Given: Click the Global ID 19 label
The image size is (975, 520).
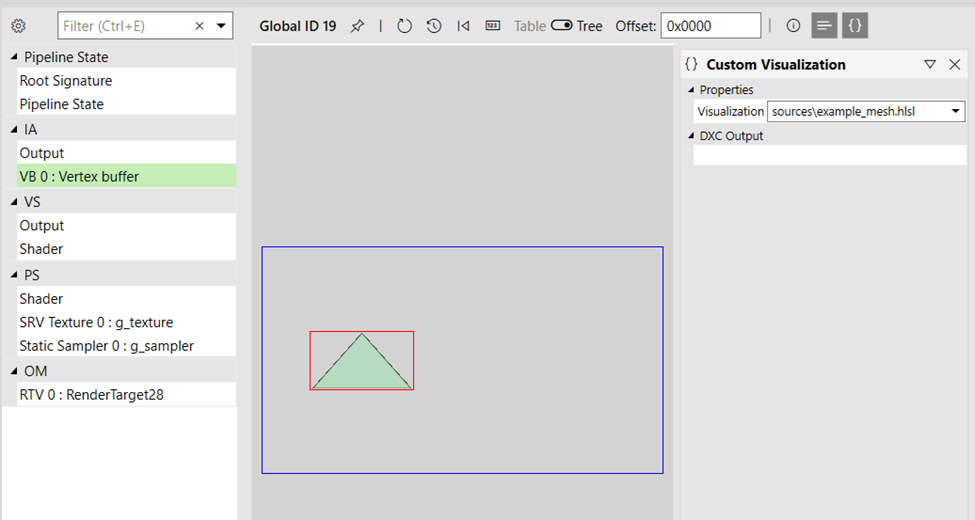Looking at the screenshot, I should (298, 26).
